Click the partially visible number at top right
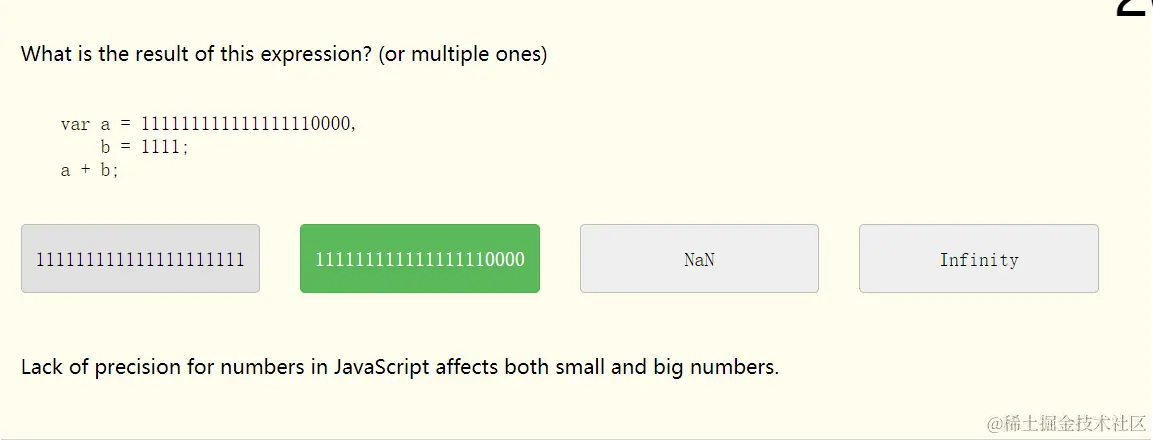The image size is (1153, 440). (x=1134, y=8)
